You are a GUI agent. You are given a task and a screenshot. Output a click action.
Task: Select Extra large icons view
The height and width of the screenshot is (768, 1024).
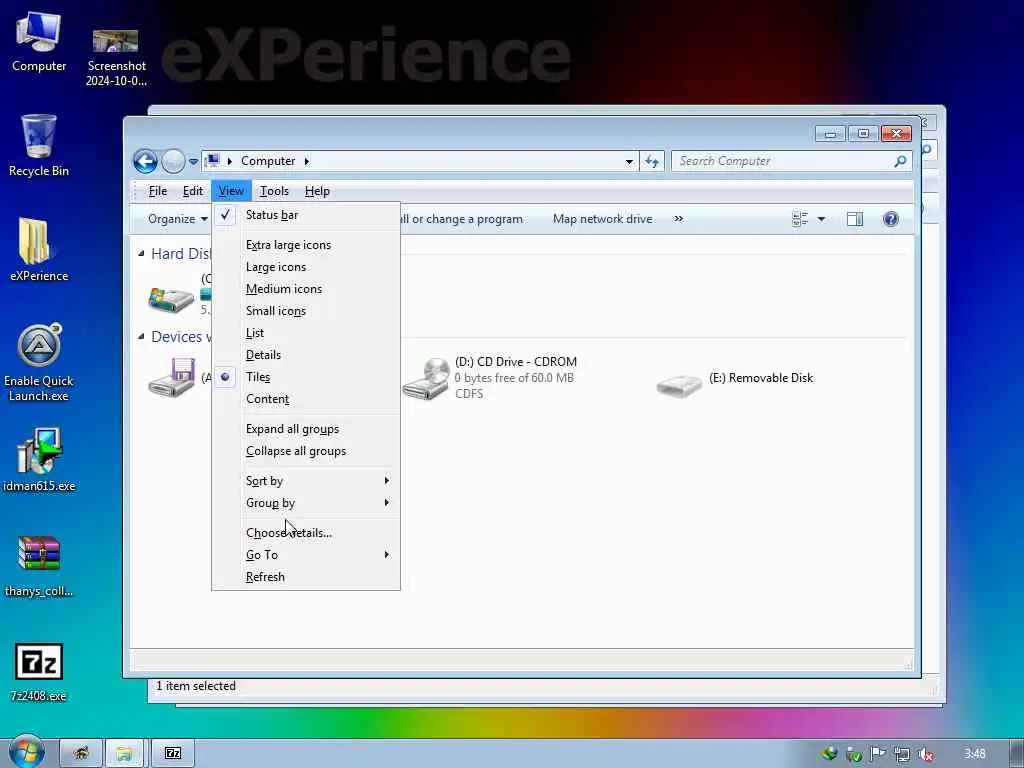306,245
